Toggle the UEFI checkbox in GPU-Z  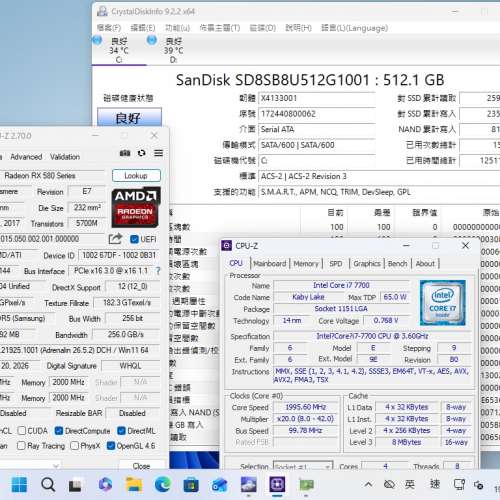point(134,239)
